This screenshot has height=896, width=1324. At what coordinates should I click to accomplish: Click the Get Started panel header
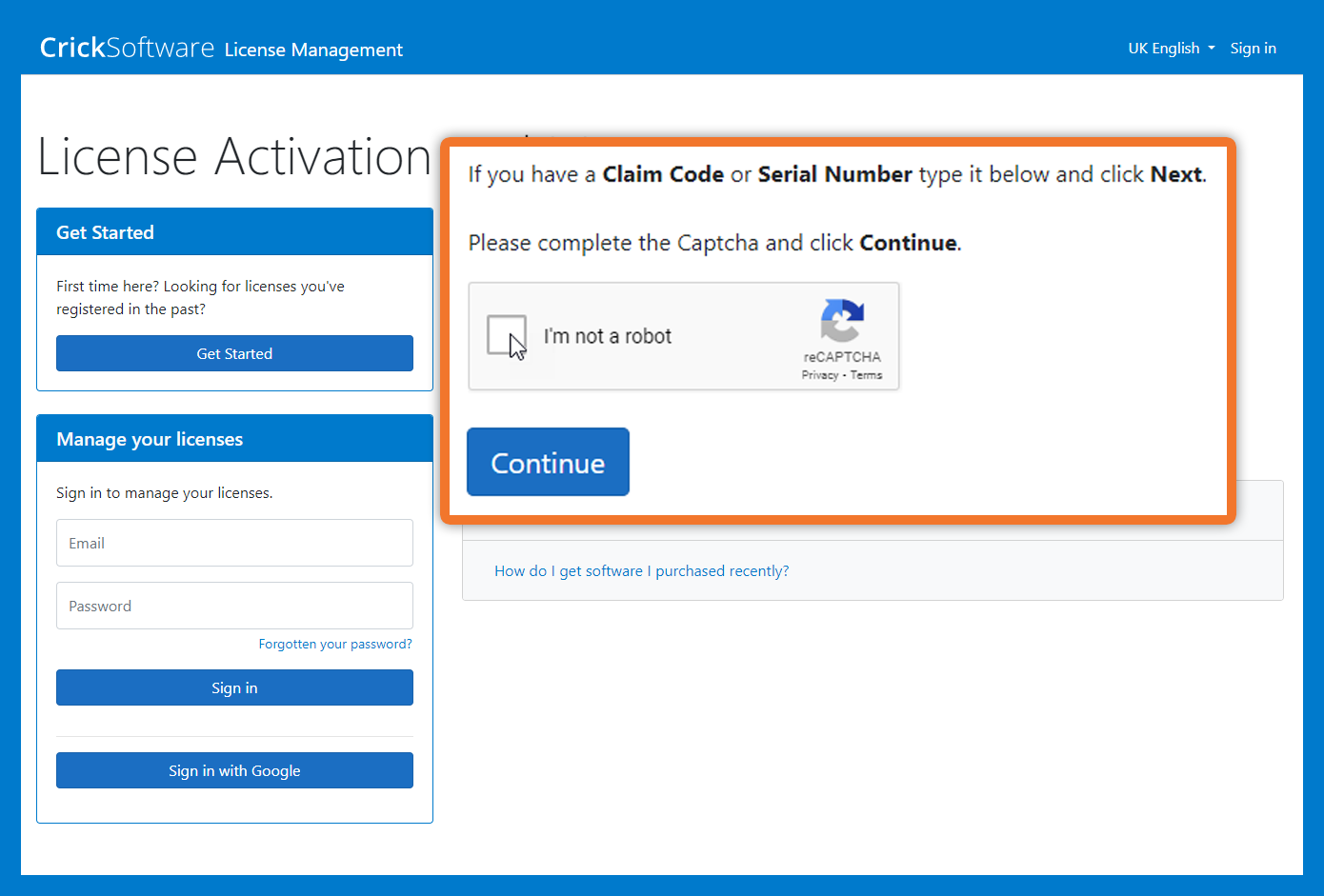(x=234, y=232)
